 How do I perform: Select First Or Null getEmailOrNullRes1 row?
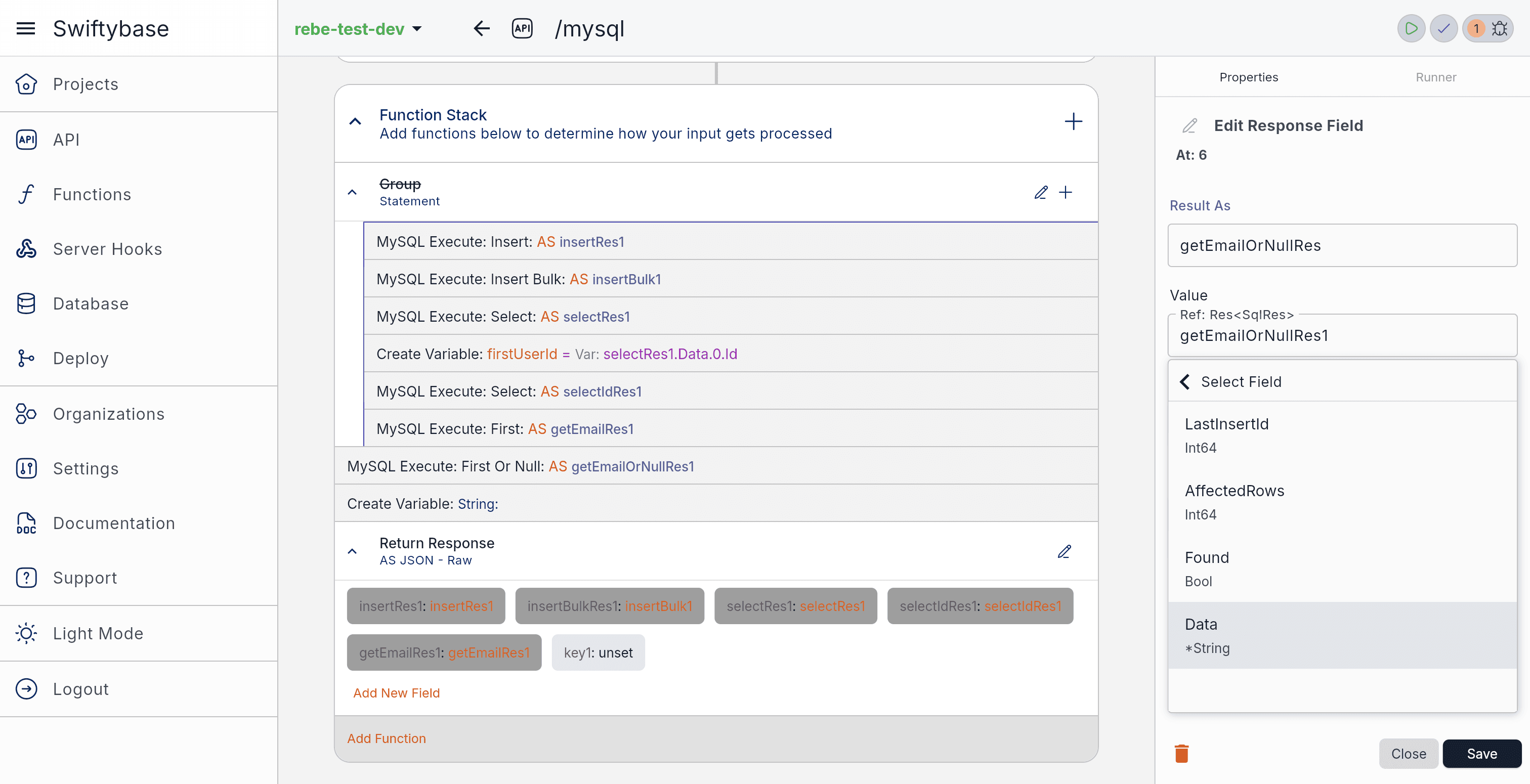pos(716,466)
